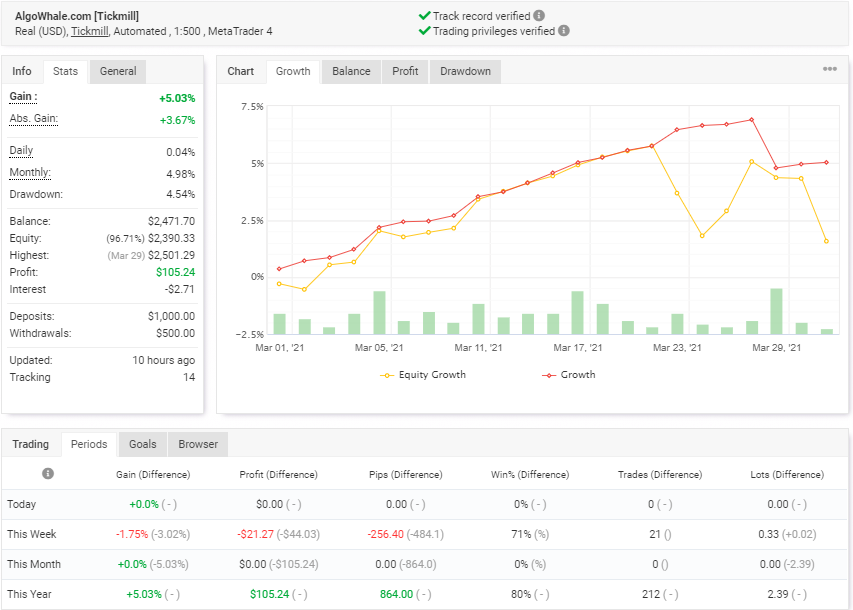Viewport: 853px width, 610px height.
Task: Select the Chart tab
Action: pyautogui.click(x=240, y=71)
